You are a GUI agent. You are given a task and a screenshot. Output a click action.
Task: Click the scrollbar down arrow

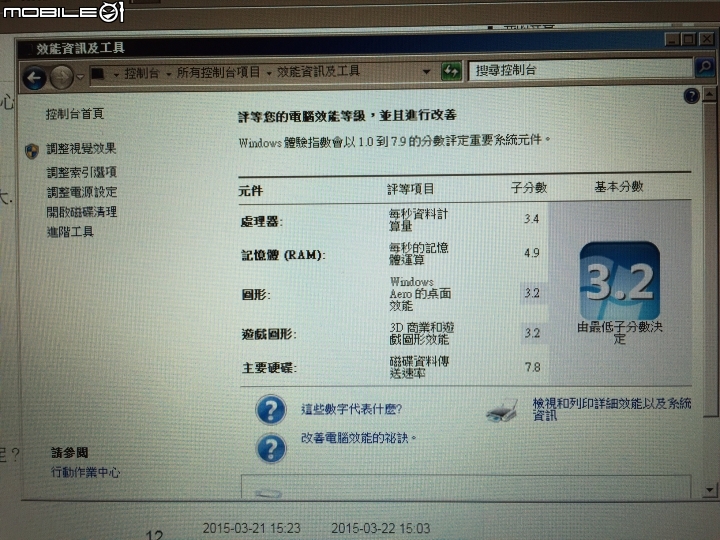tap(710, 489)
